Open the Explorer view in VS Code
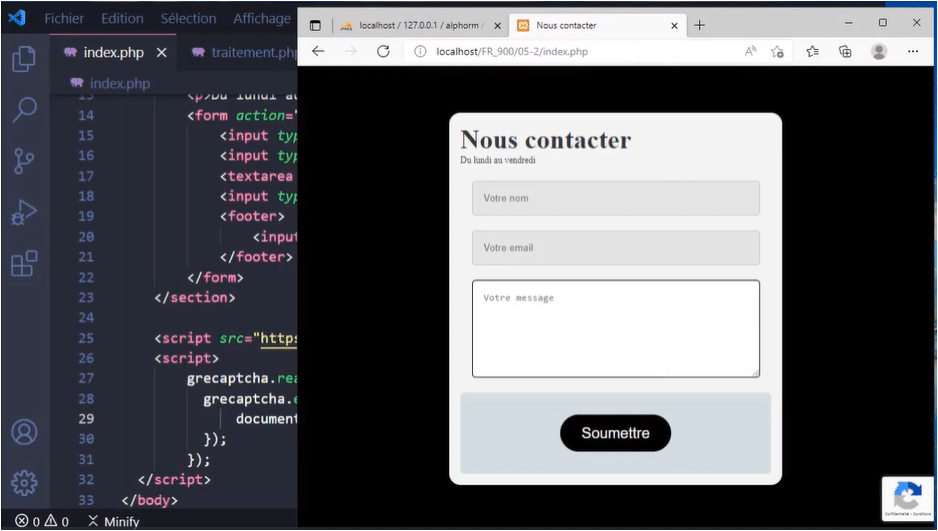This screenshot has height=531, width=938. (x=24, y=59)
